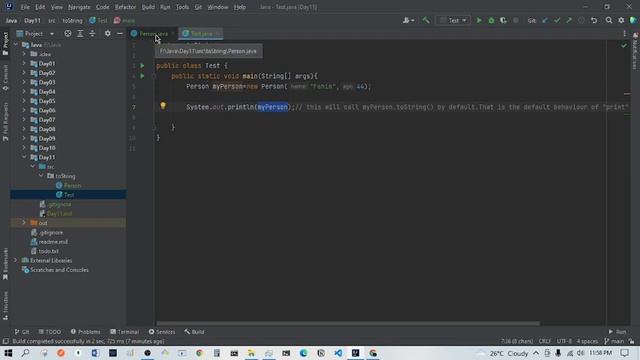Toggle the Commit tool window stripe
Screen dimensions: 640x360
point(5,78)
